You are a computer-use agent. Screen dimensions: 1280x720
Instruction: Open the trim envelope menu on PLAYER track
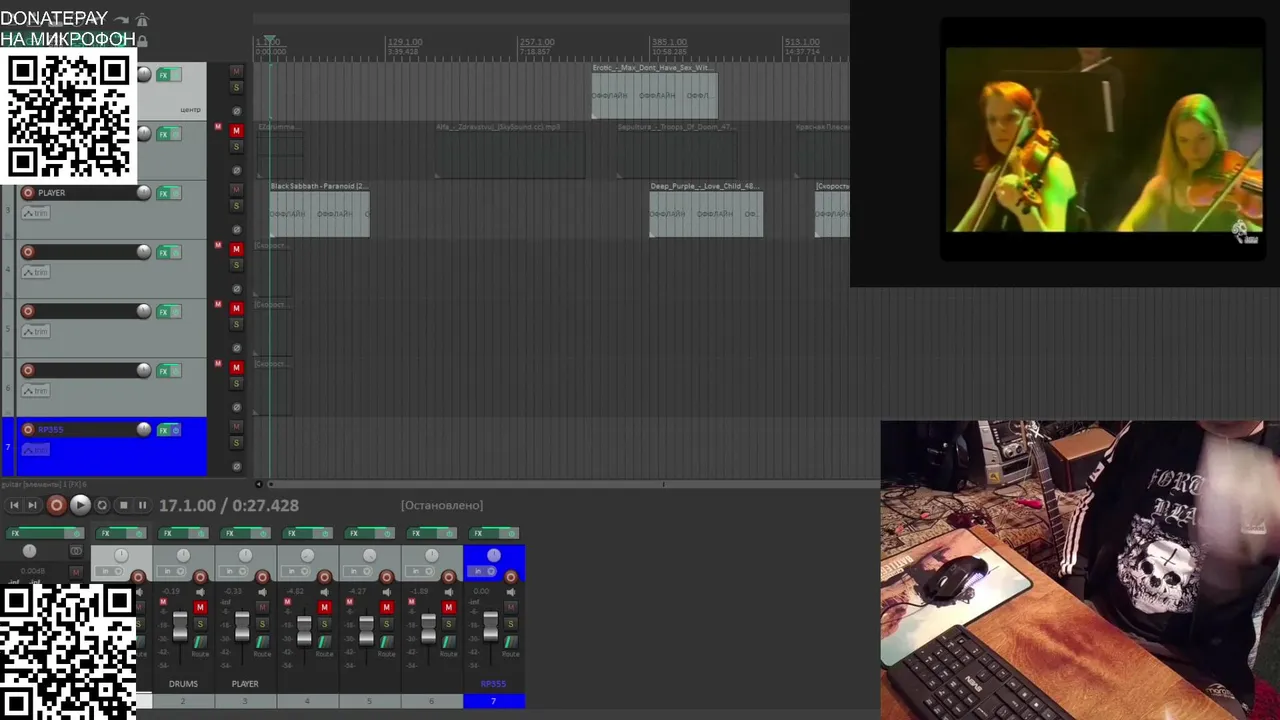tap(35, 213)
